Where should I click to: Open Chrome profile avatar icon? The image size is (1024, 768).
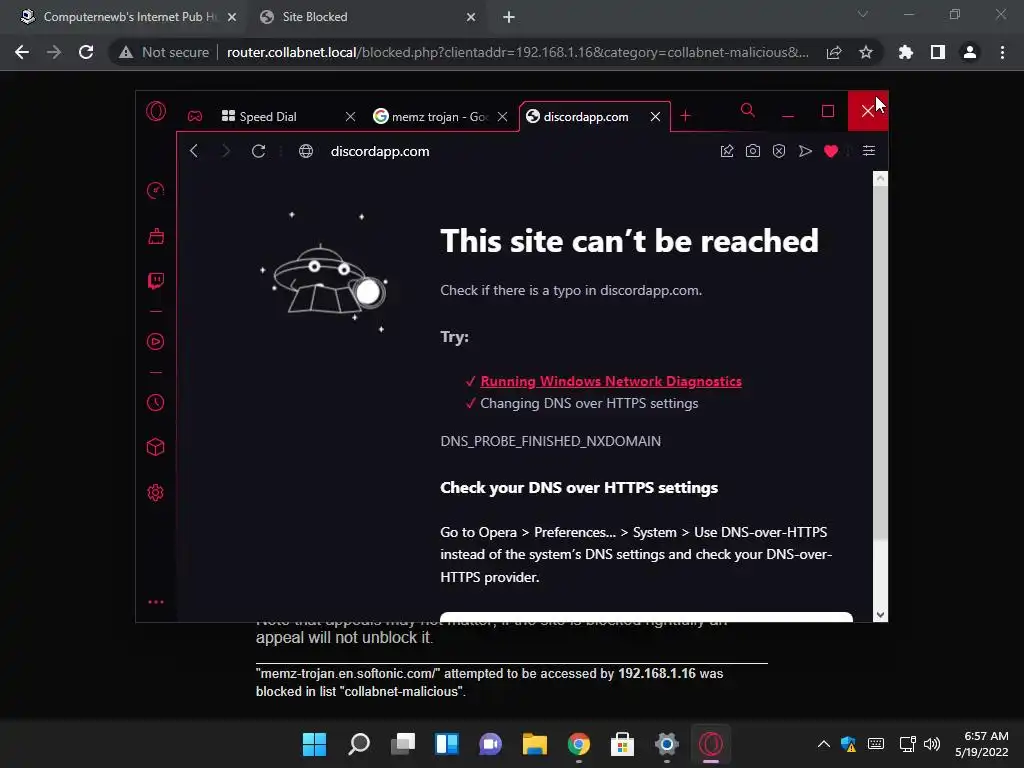970,52
